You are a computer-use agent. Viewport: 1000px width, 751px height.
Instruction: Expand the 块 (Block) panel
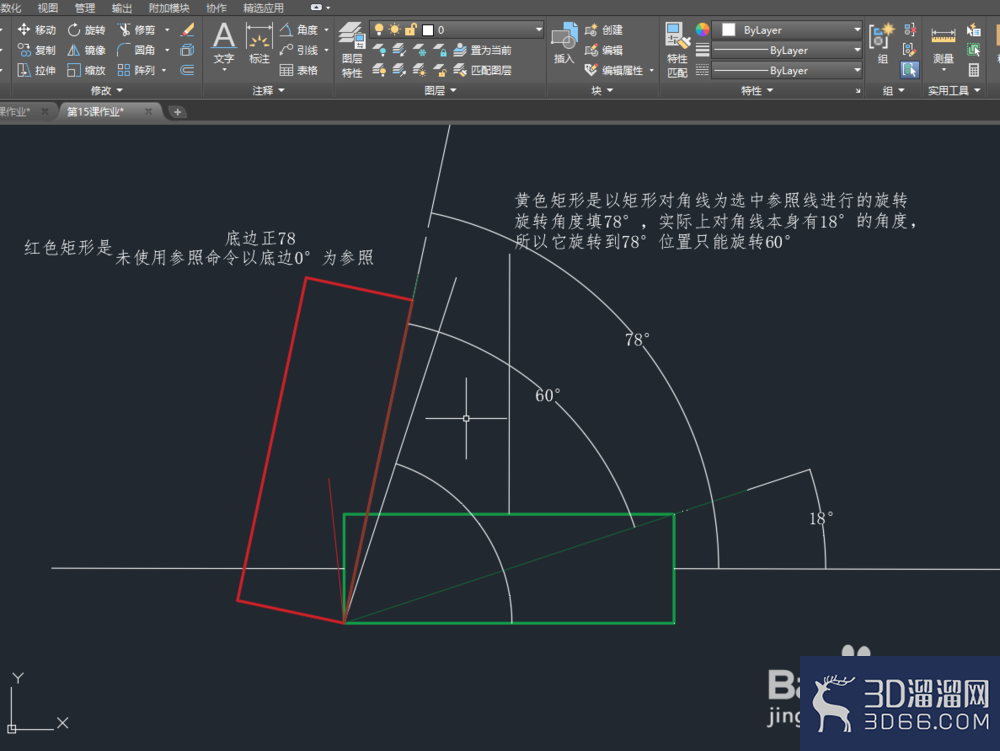602,91
